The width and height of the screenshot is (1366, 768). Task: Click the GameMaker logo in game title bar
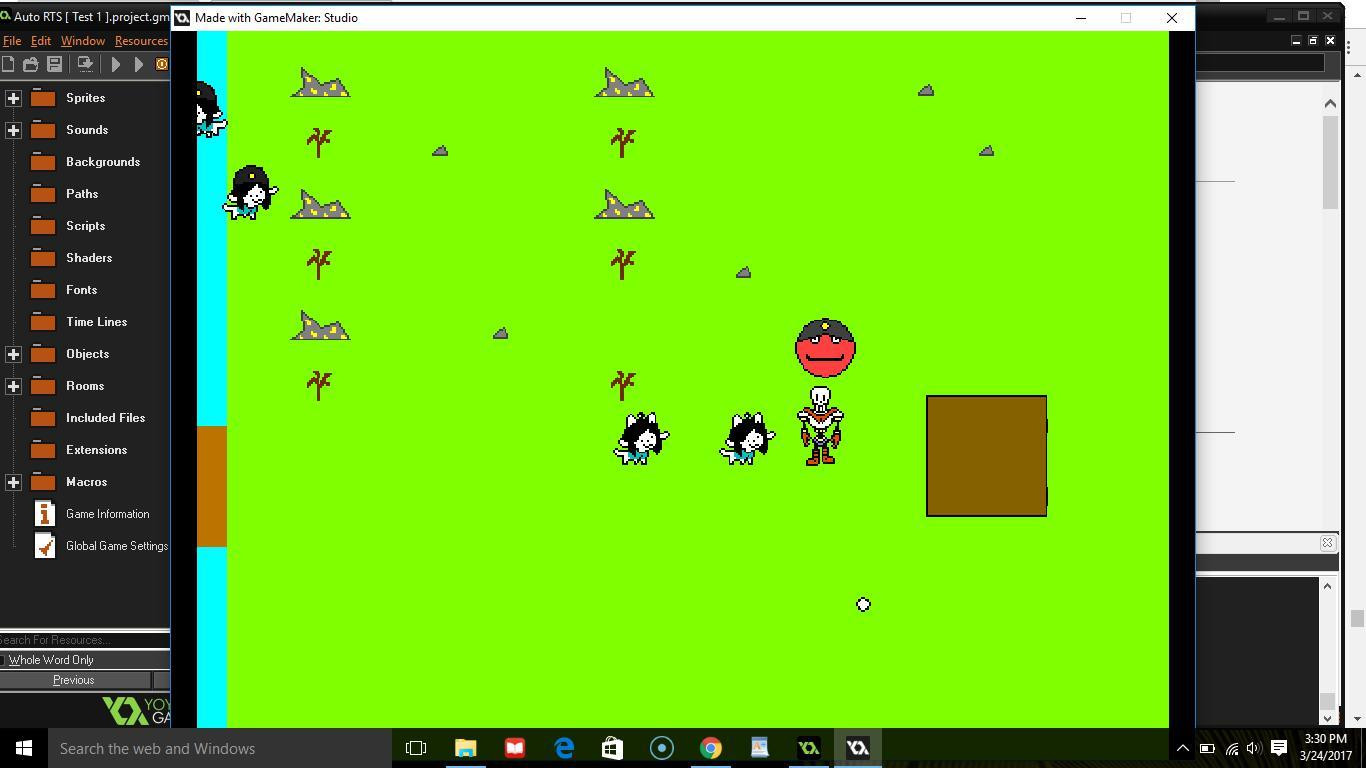[182, 17]
